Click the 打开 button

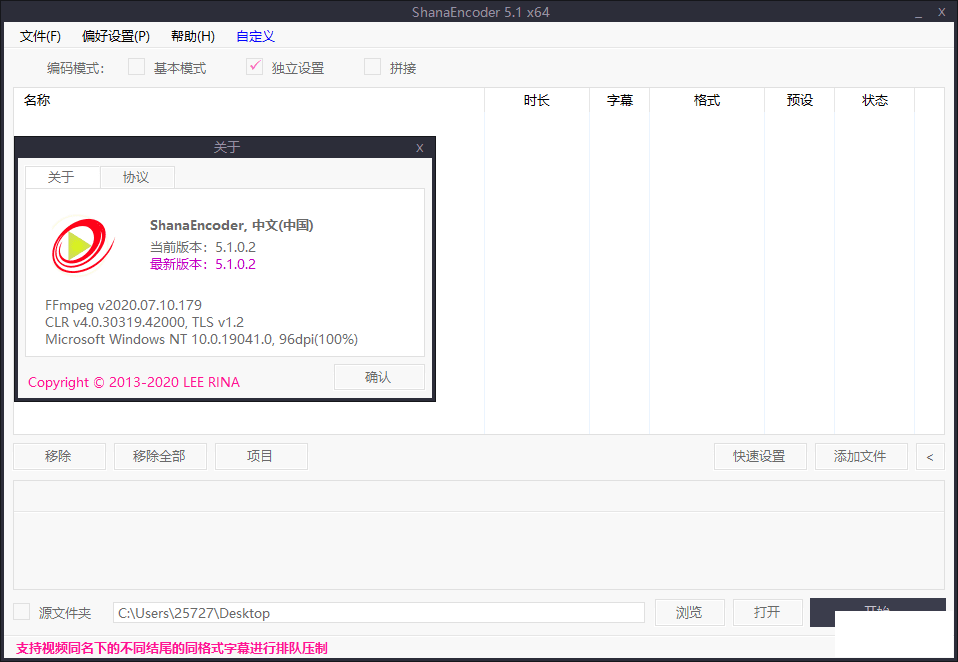(767, 612)
